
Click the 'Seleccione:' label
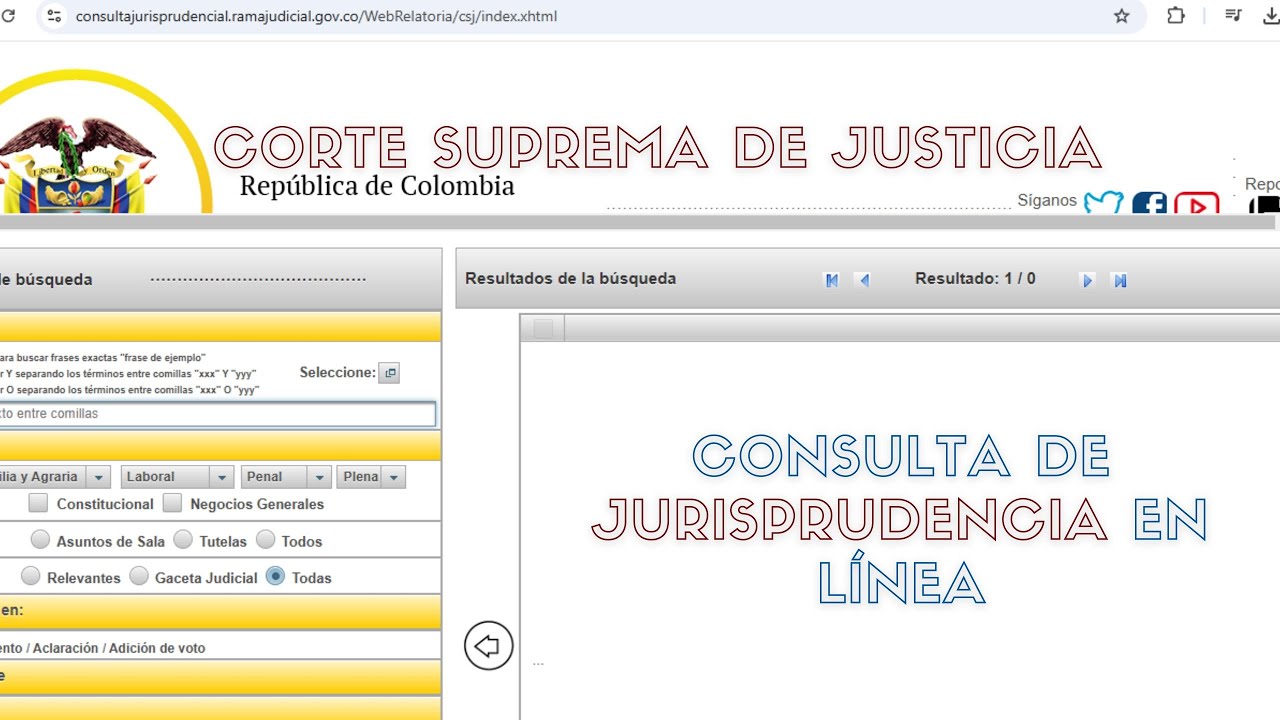337,372
